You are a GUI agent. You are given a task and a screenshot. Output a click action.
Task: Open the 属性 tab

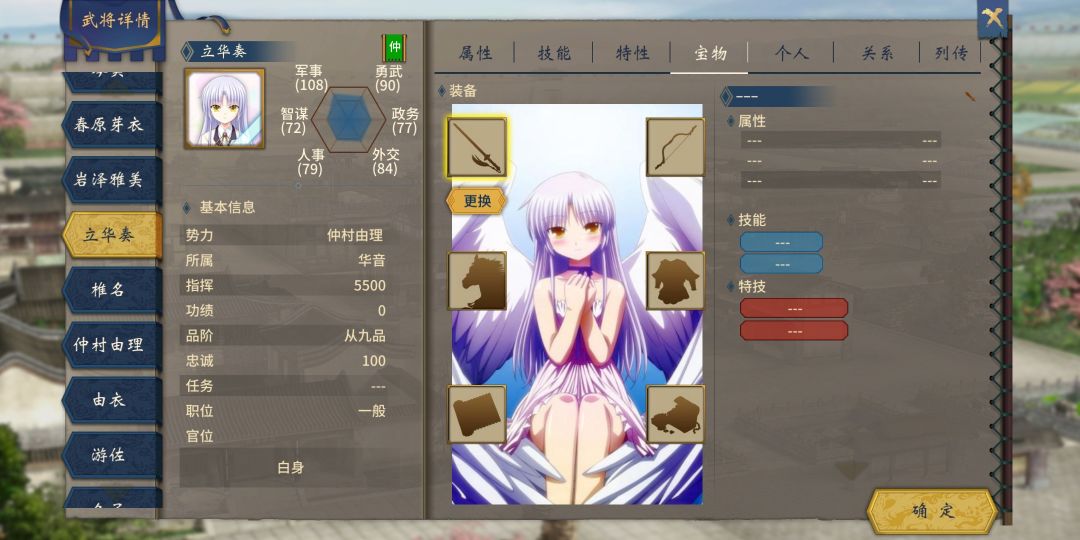[475, 53]
